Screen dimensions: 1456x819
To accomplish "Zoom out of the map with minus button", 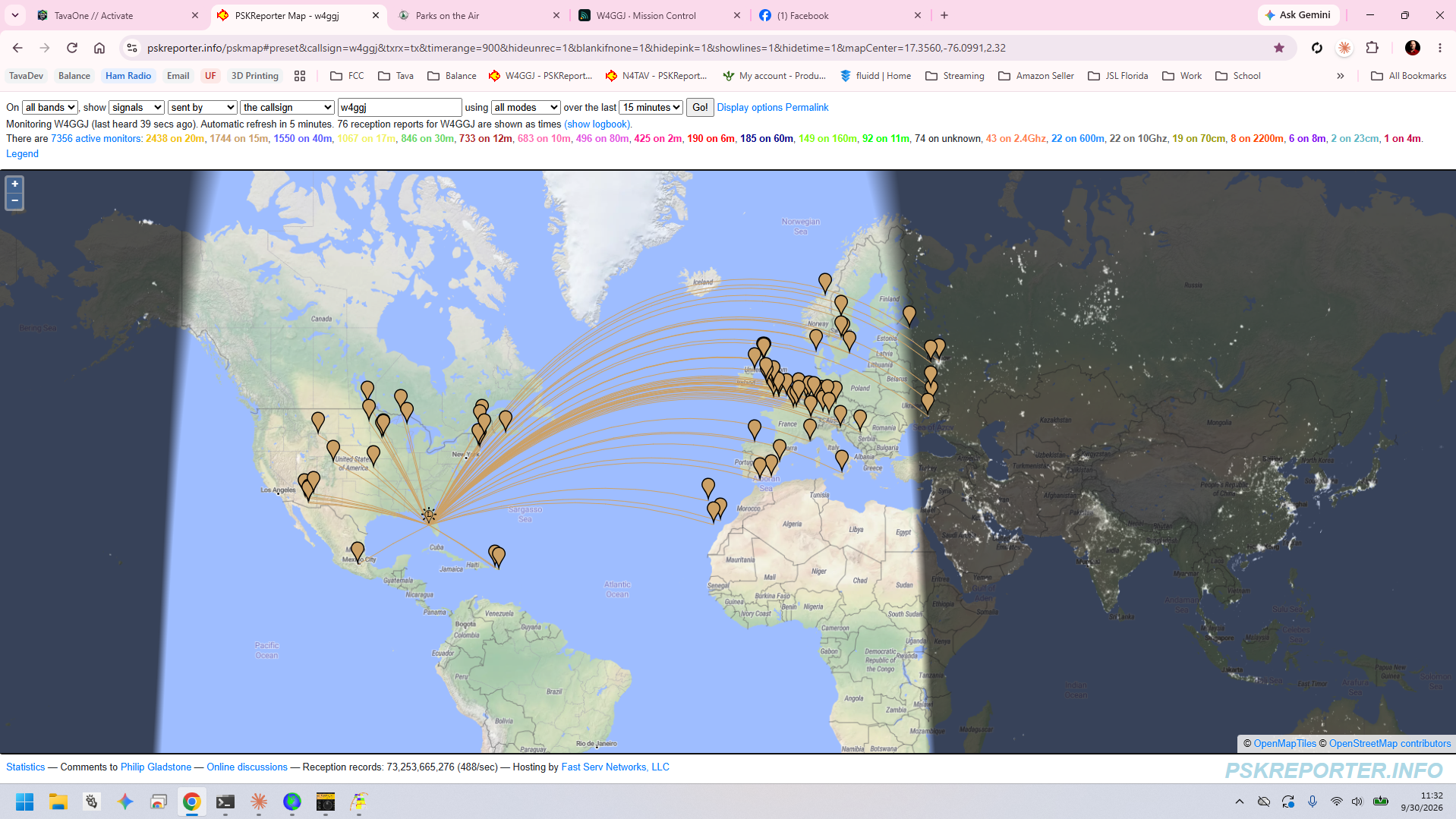I will [x=14, y=201].
